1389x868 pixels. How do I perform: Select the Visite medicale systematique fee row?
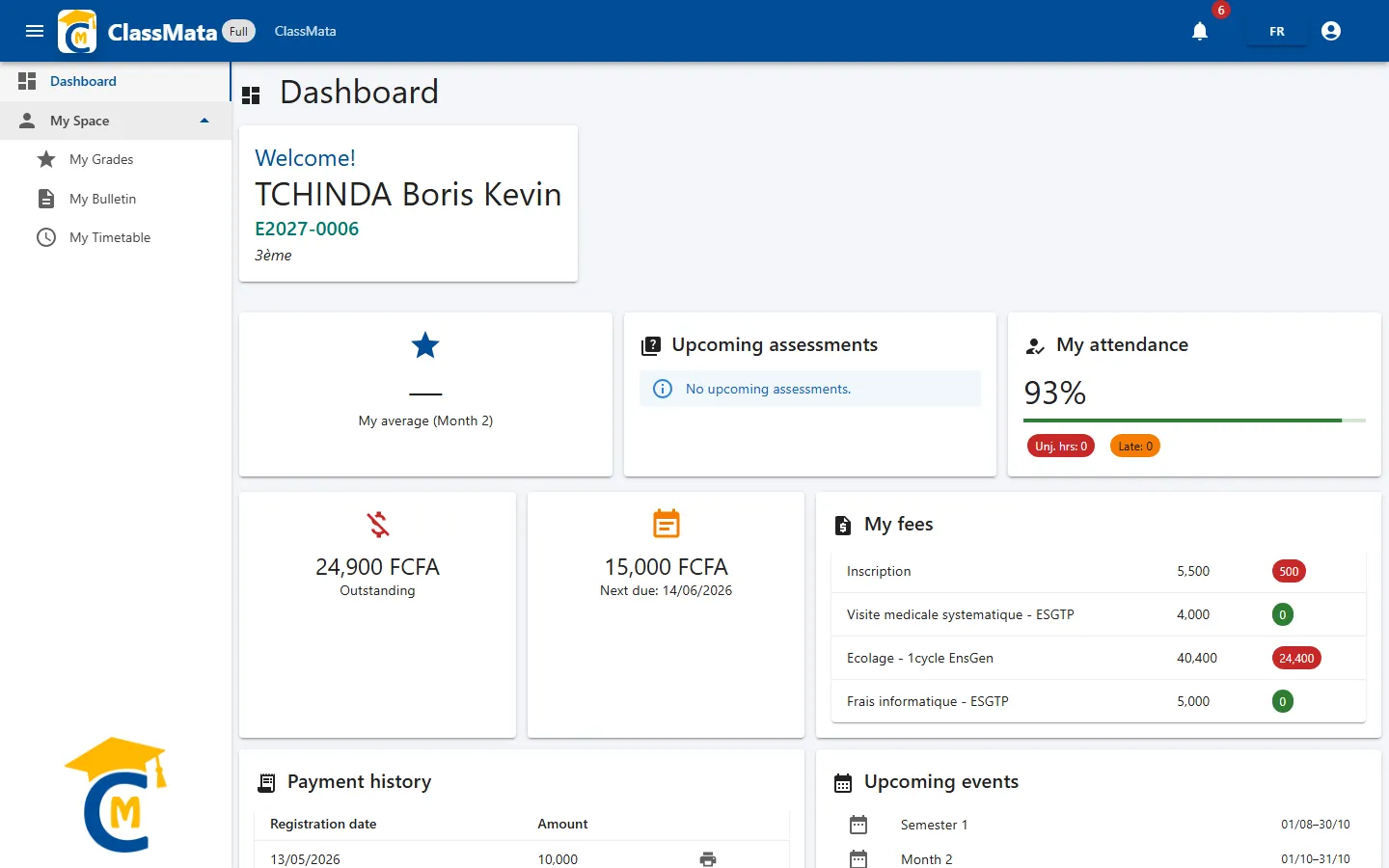(x=1099, y=614)
